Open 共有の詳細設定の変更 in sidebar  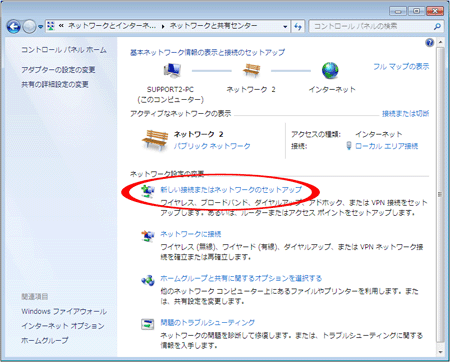pyautogui.click(x=55, y=84)
